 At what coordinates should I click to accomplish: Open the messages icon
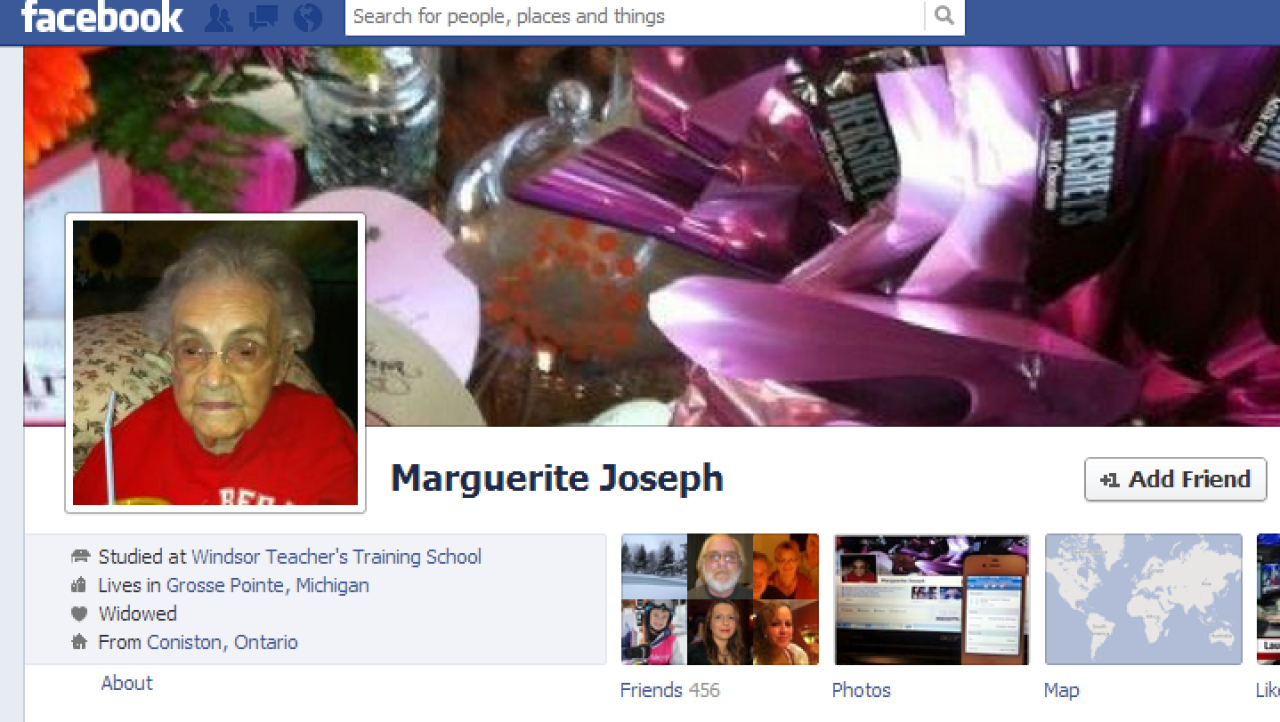pyautogui.click(x=263, y=17)
